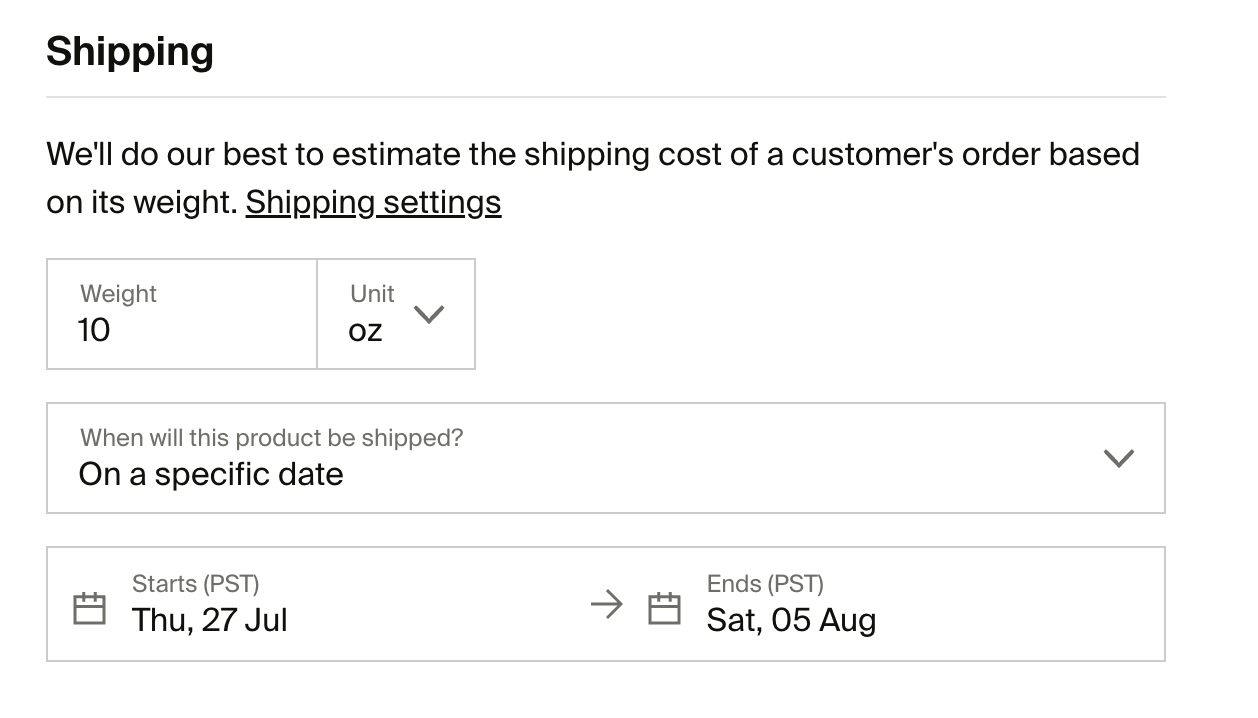Click the 'Unit' label
1258x718 pixels.
pos(372,294)
